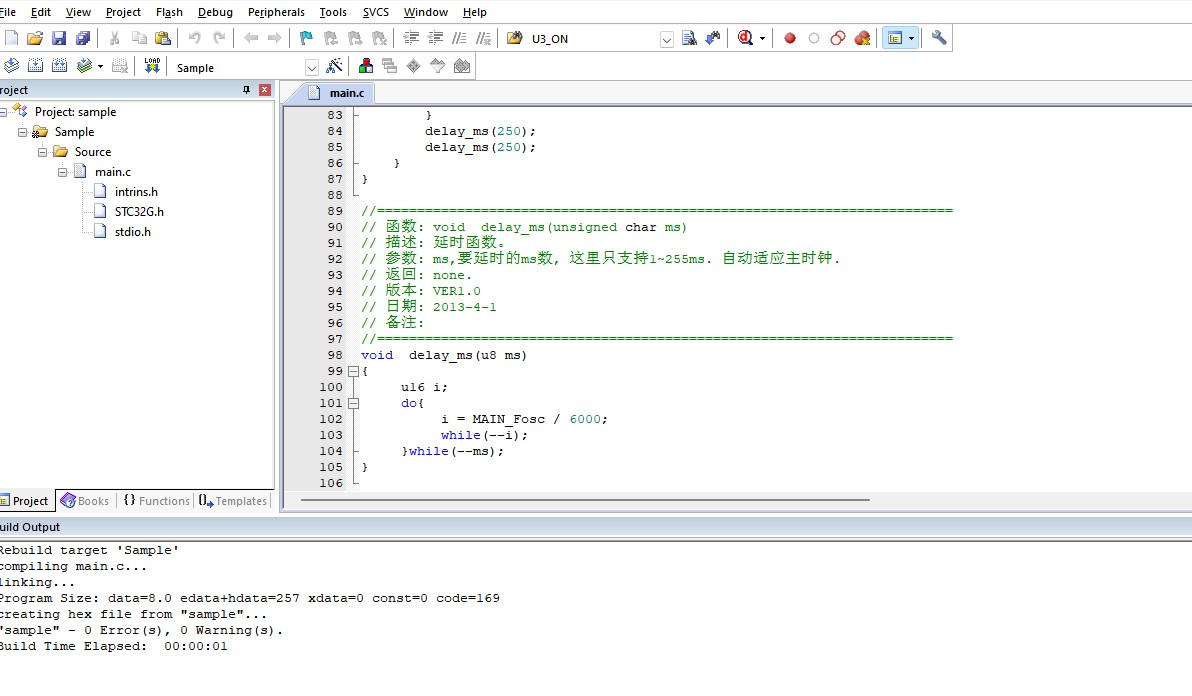Insert a breakpoint with the red dot icon
Viewport: 1192px width, 696px height.
click(x=790, y=38)
